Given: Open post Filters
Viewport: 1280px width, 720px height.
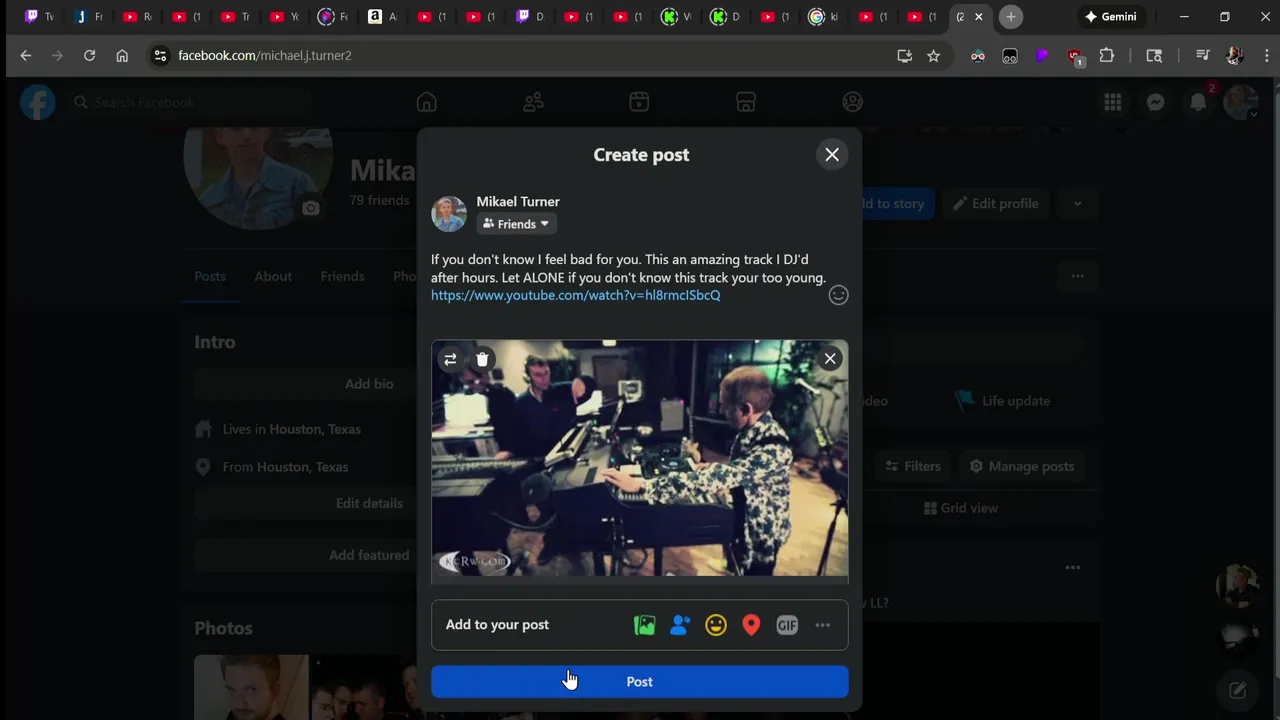Looking at the screenshot, I should coord(912,466).
